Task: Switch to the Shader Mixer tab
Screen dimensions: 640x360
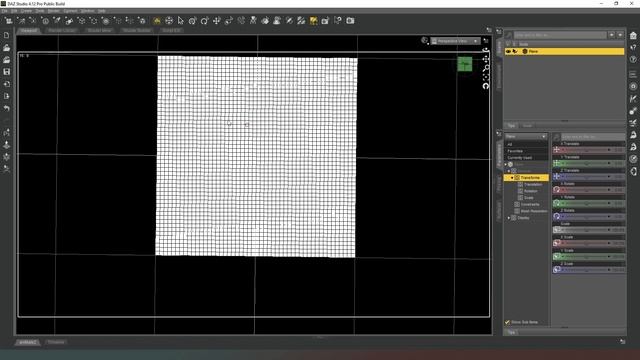Action: 100,31
